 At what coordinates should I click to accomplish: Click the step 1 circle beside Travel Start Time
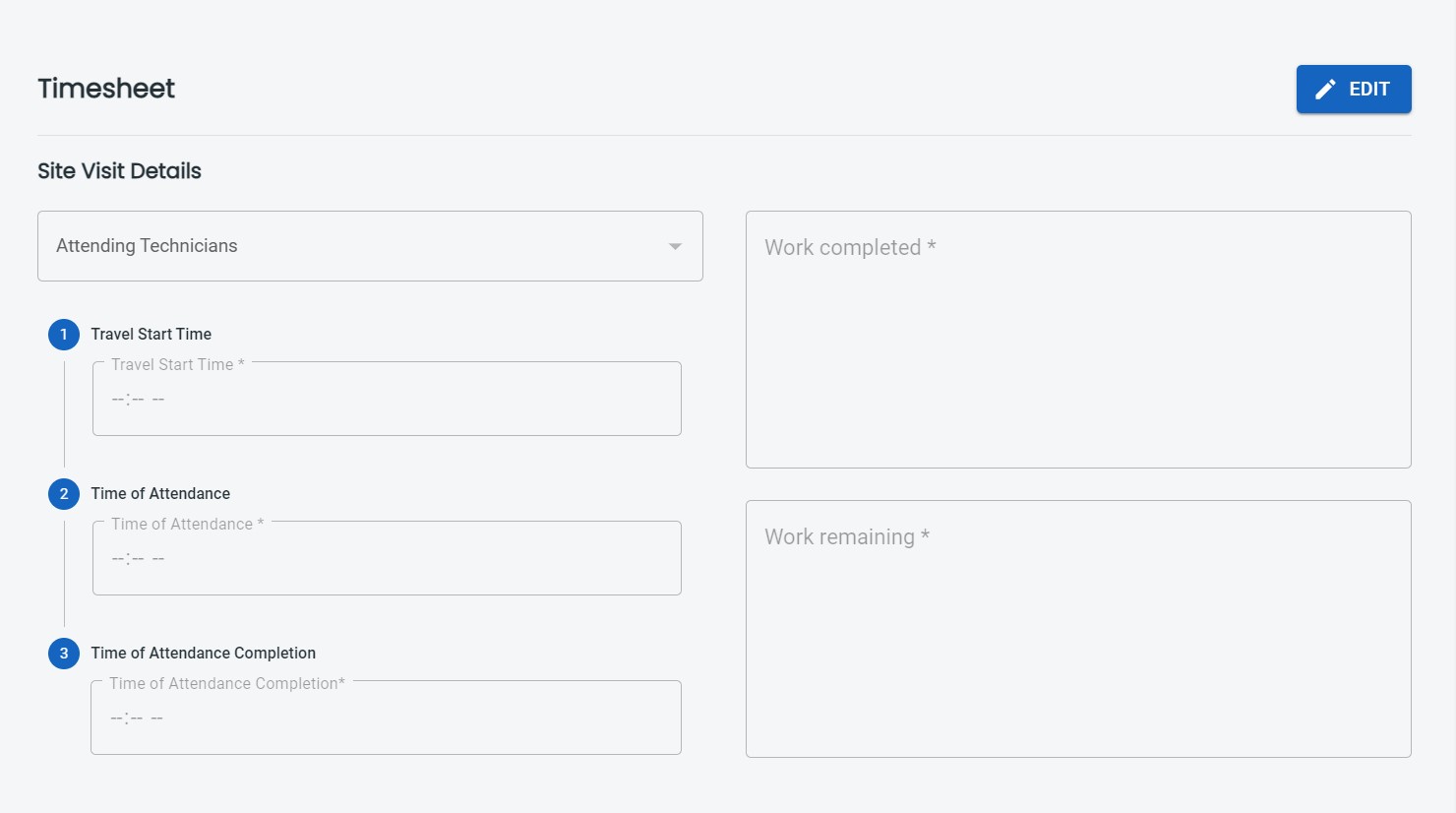64,335
